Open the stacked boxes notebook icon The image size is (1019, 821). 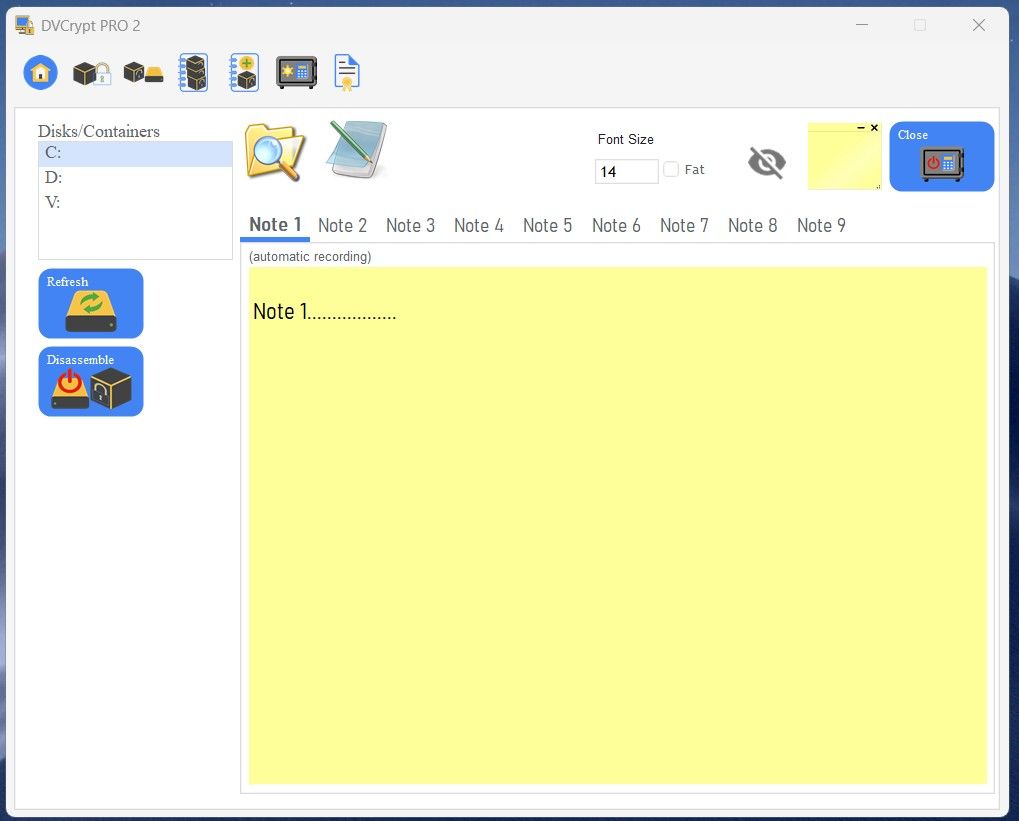(x=193, y=73)
